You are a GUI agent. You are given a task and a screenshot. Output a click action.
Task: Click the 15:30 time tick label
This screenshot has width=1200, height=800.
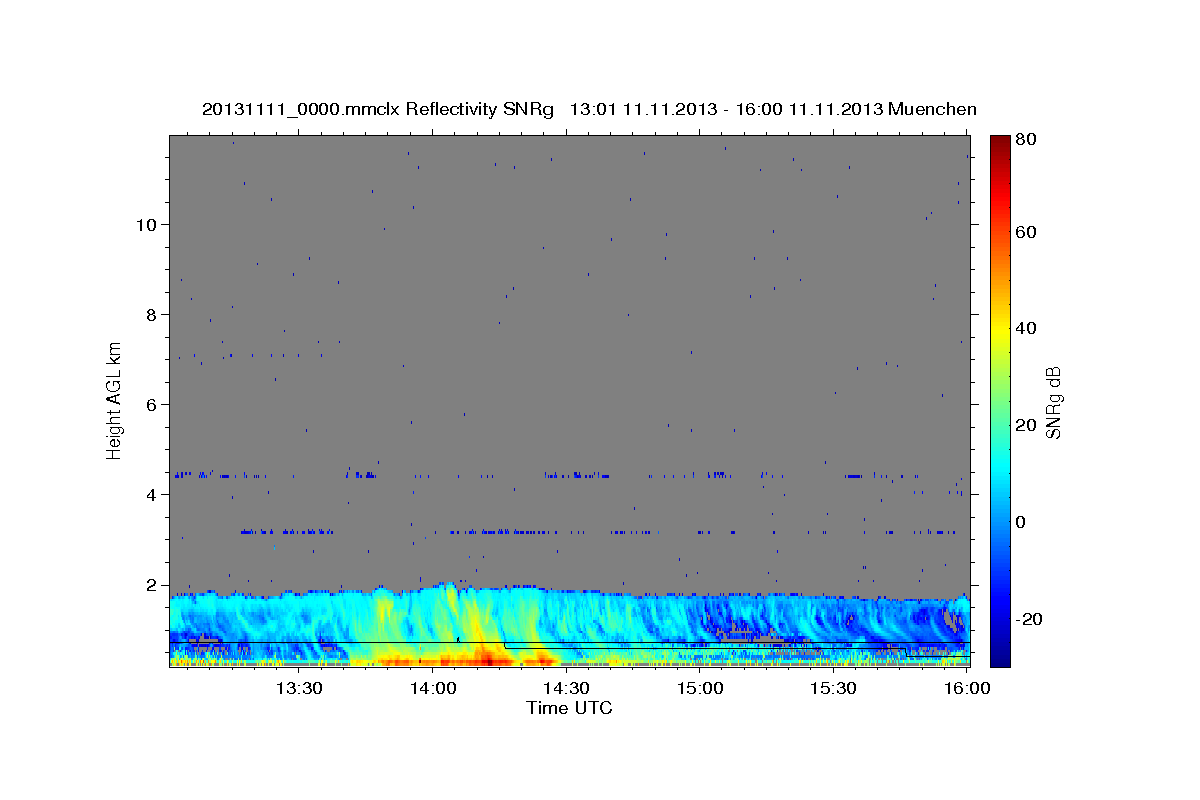[x=834, y=688]
